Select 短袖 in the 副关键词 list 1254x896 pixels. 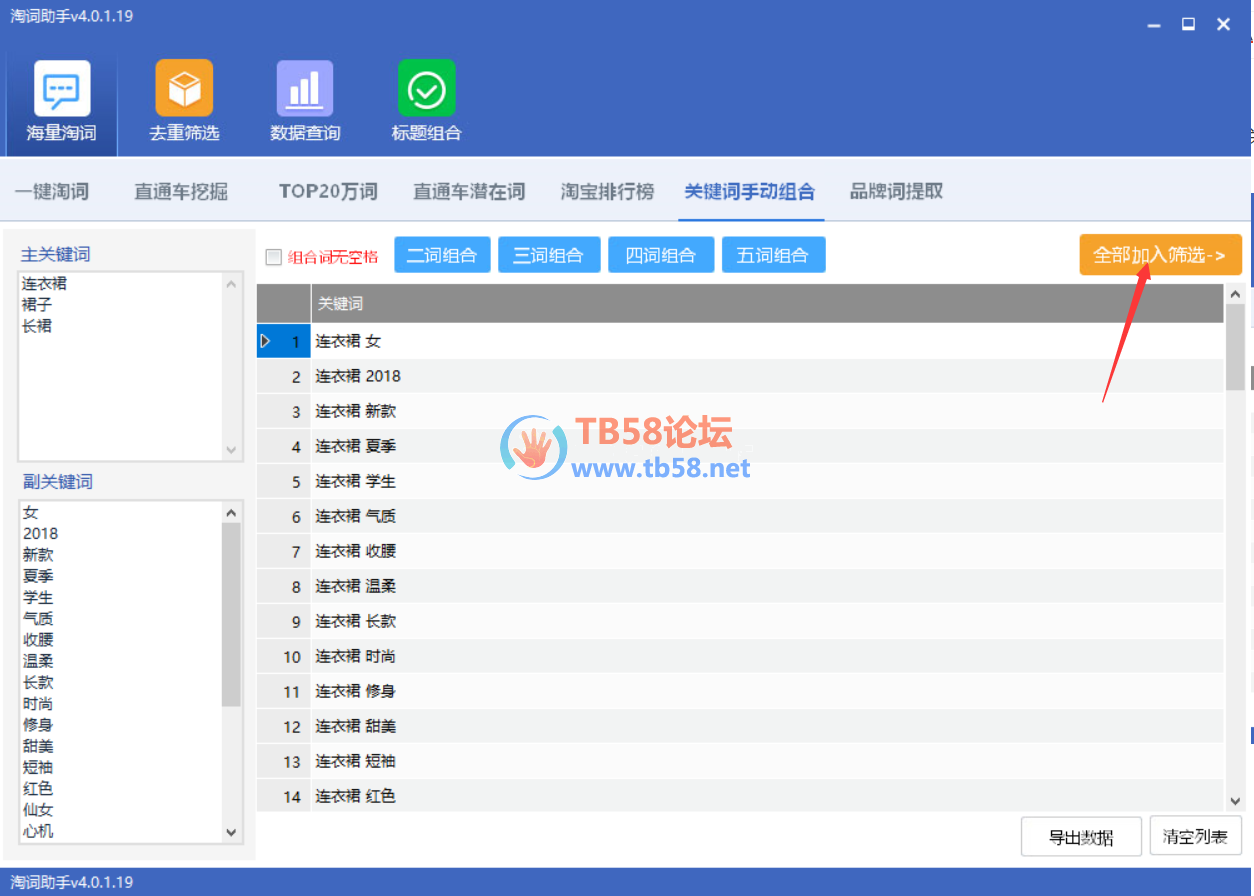click(x=38, y=767)
